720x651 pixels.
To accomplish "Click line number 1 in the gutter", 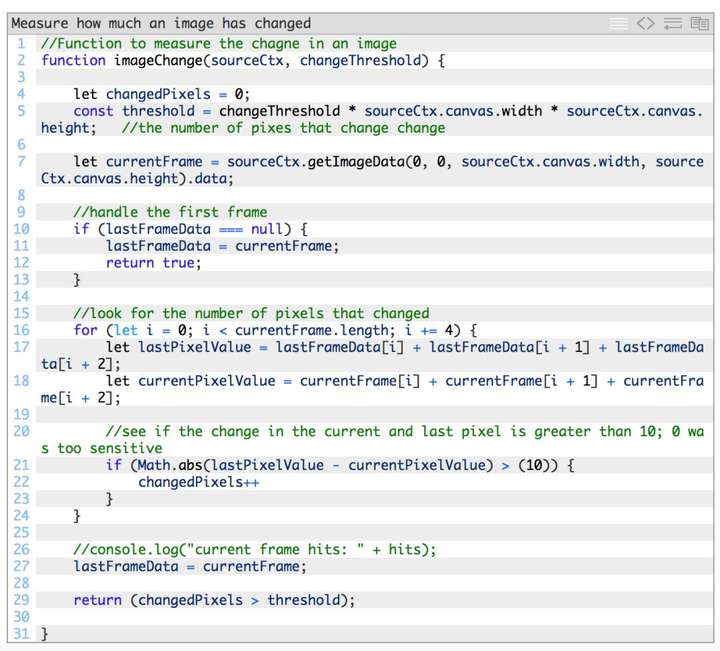I will coord(21,44).
